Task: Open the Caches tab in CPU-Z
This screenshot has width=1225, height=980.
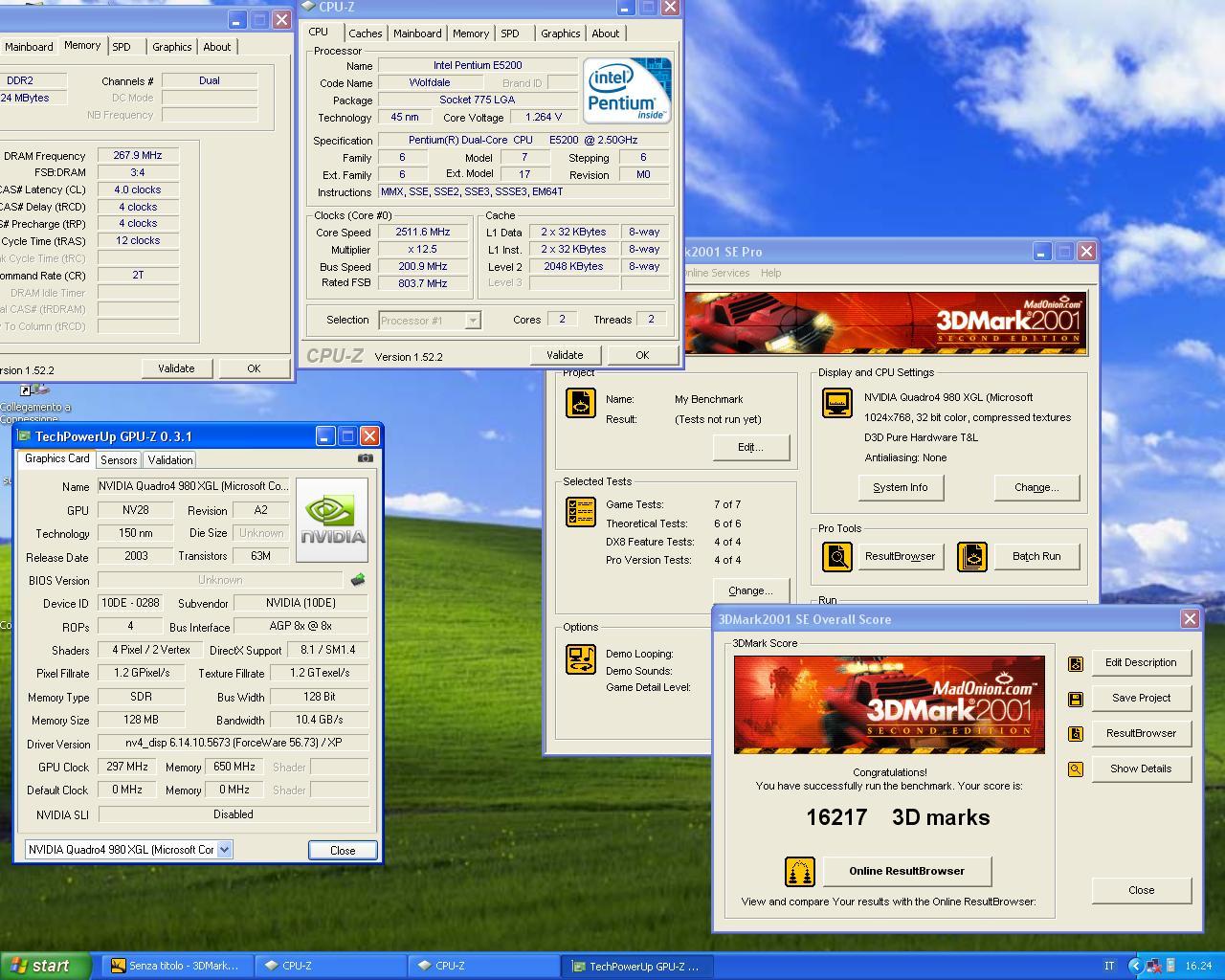Action: point(365,33)
